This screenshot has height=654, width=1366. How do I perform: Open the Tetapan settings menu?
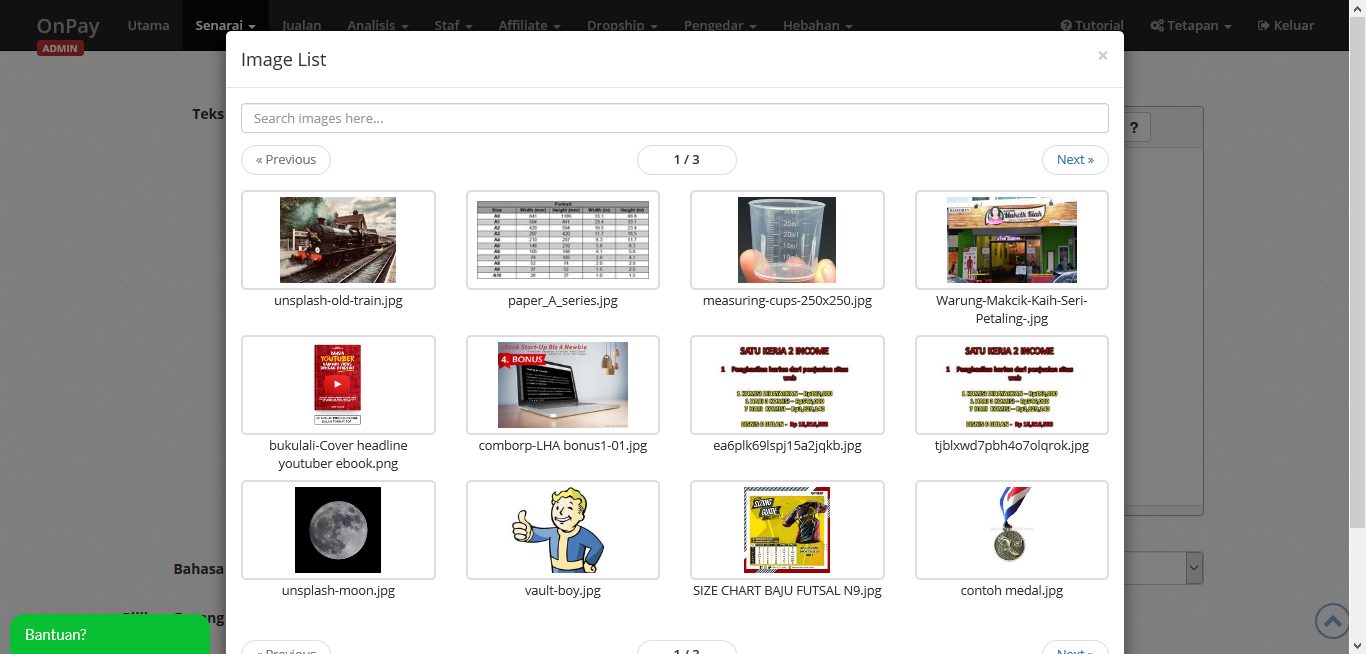1190,25
